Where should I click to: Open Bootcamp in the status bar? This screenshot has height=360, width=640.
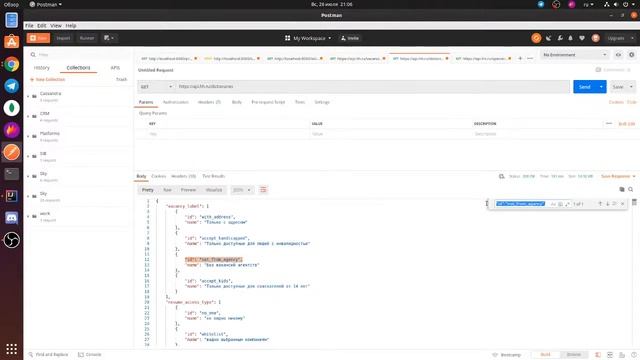point(507,355)
